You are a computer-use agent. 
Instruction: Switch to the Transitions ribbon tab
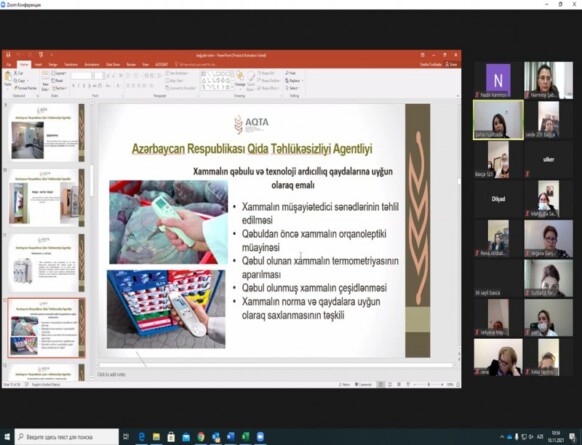(x=71, y=64)
